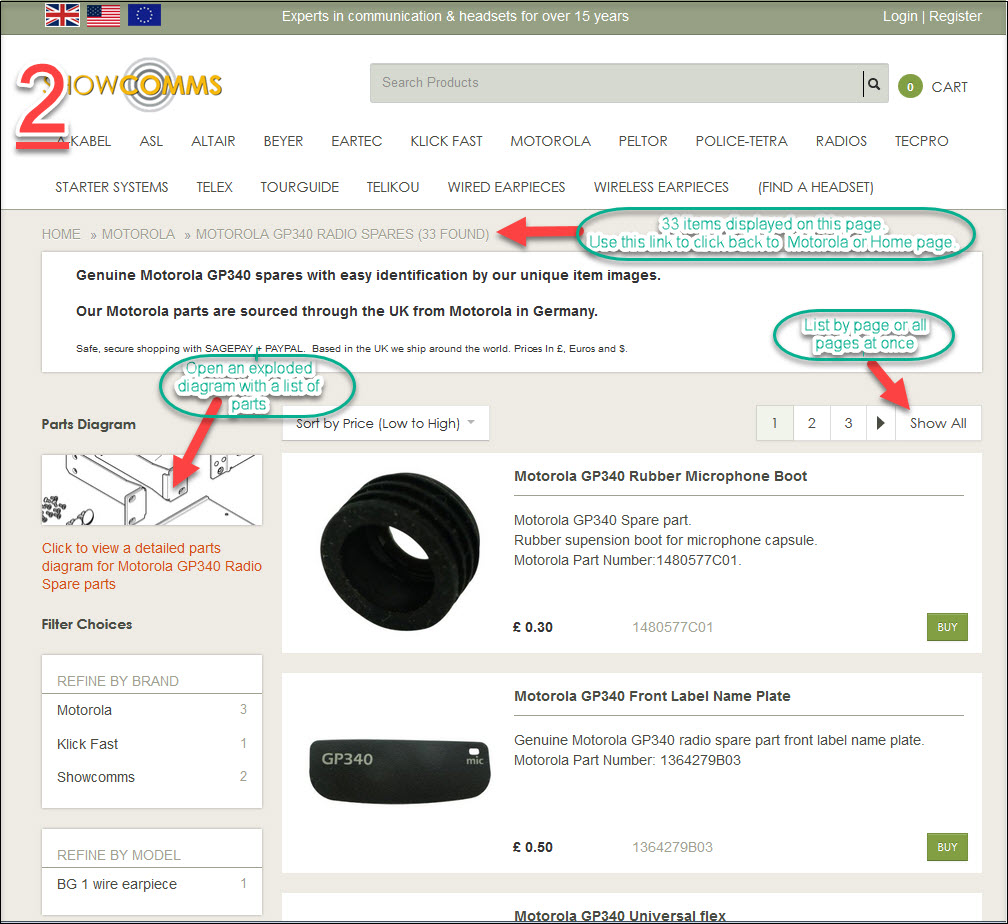Click the search magnifier icon
The image size is (1008, 924).
pyautogui.click(x=874, y=84)
